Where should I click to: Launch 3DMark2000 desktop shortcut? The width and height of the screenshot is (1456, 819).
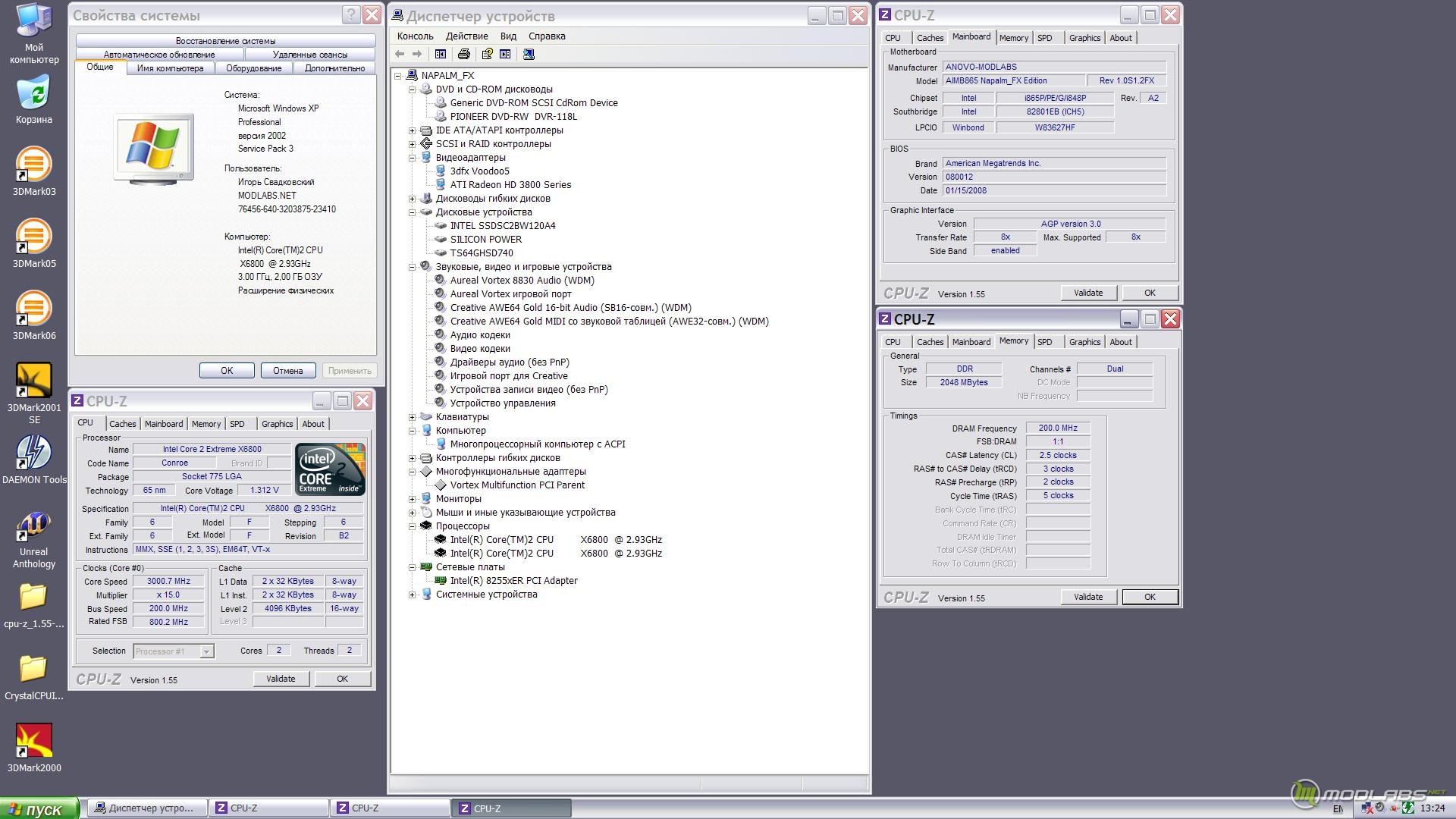[x=34, y=748]
